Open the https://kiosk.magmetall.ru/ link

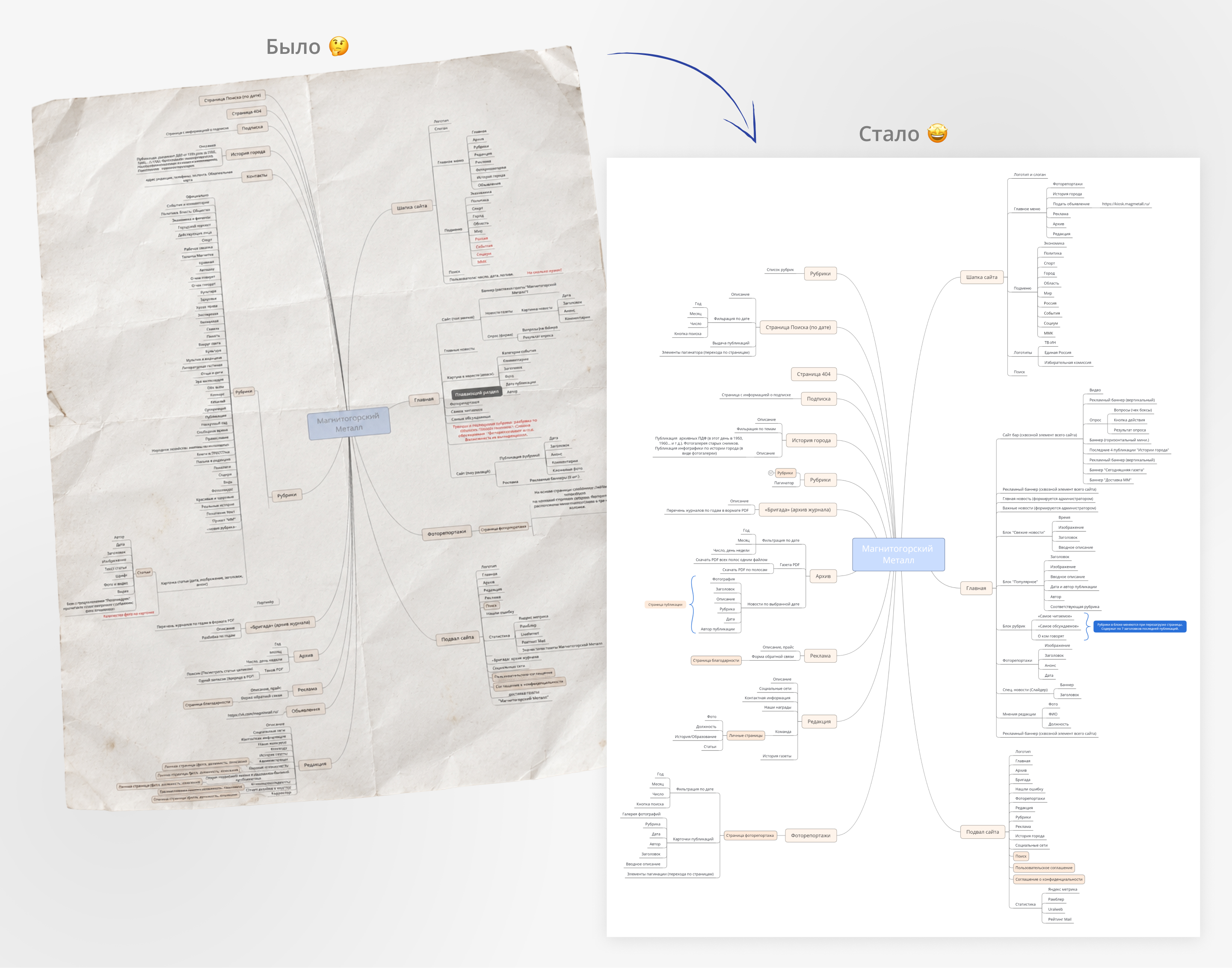pyautogui.click(x=1125, y=204)
